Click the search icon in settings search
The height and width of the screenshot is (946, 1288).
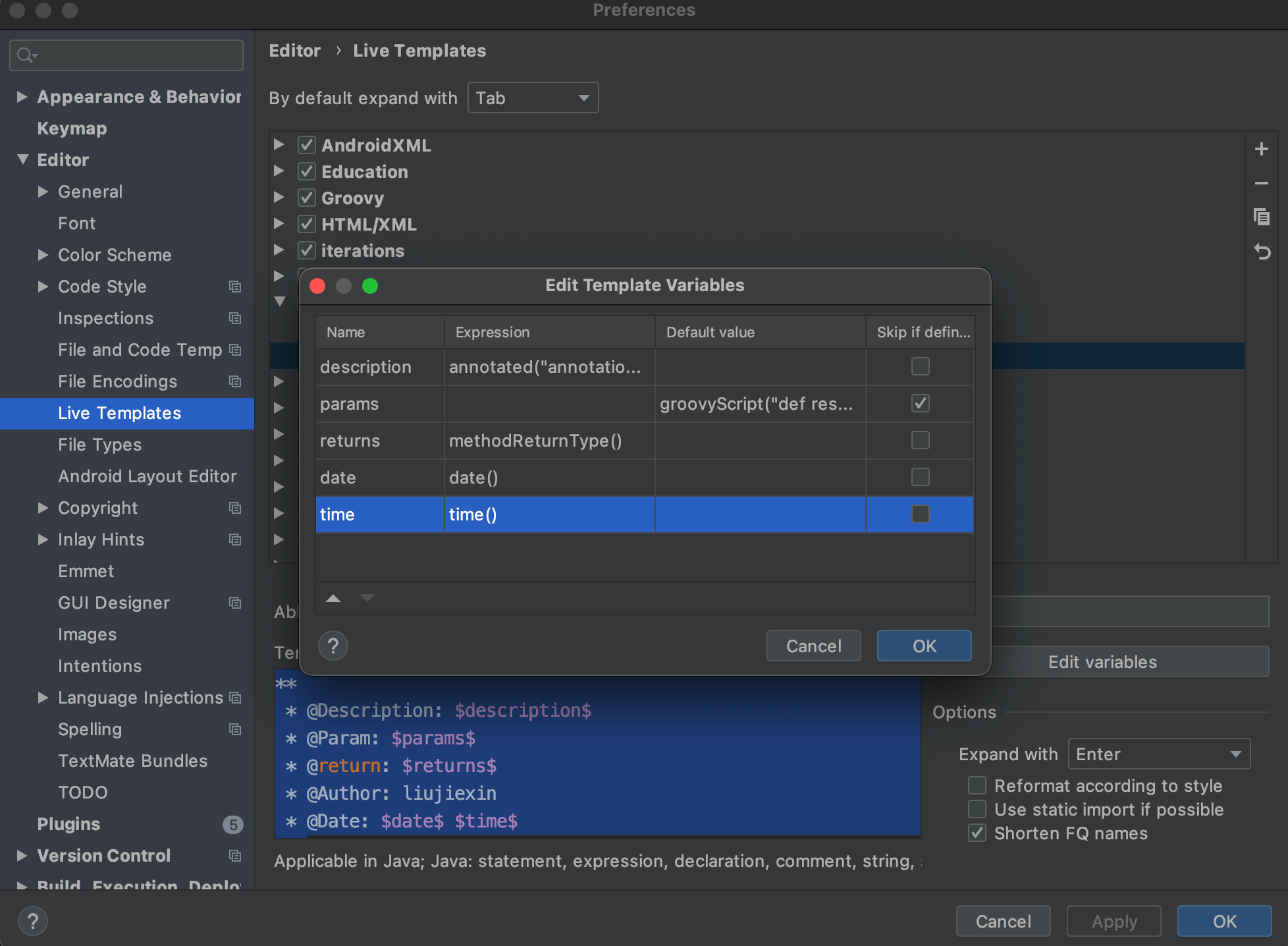[26, 55]
